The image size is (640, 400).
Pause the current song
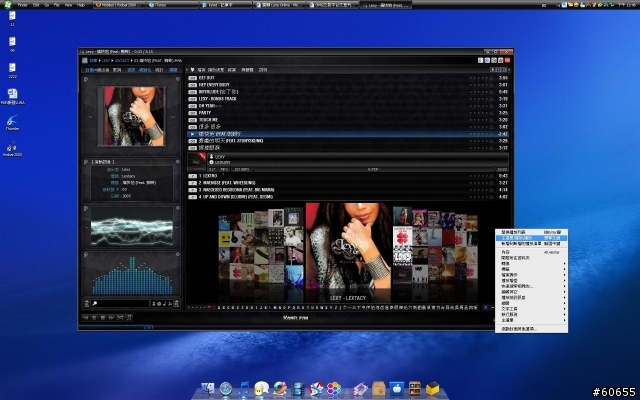(94, 317)
